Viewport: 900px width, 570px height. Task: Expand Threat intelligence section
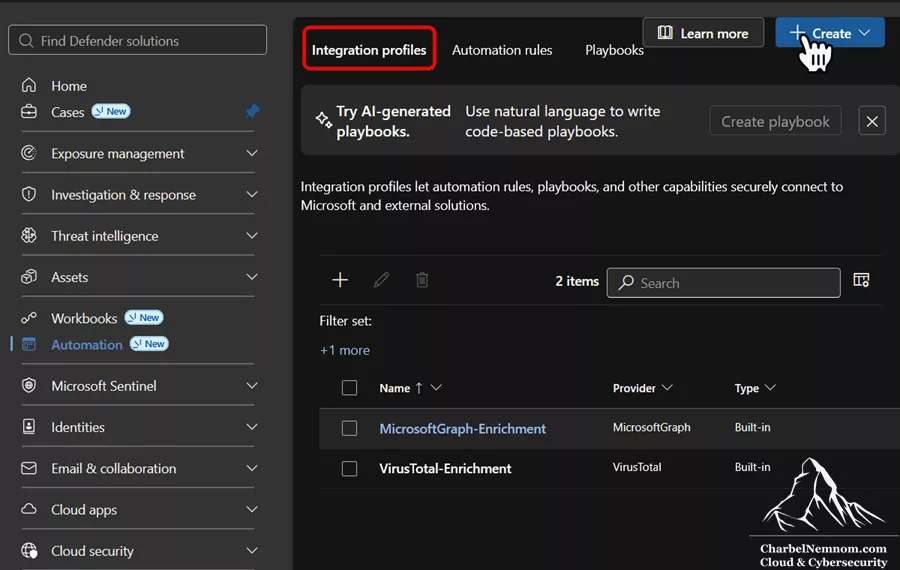251,235
